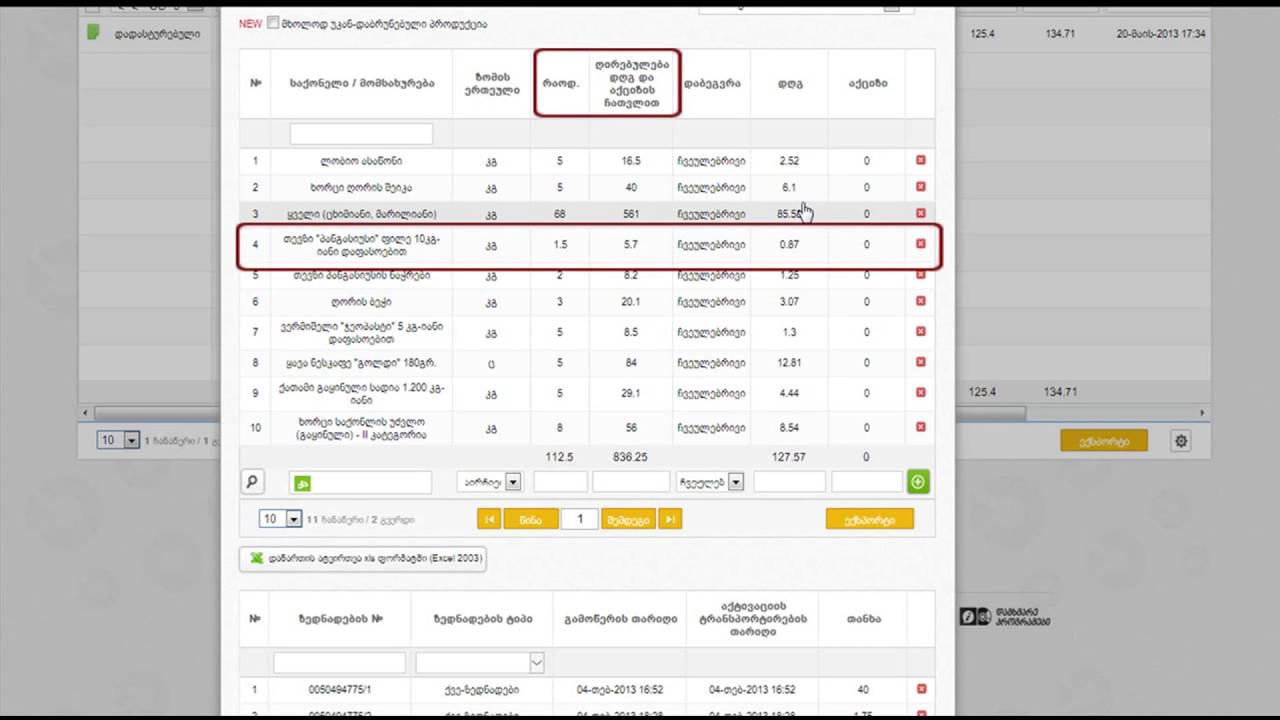Click the 'ზედნადების №' column header
Viewport: 1280px width, 720px height.
point(339,619)
